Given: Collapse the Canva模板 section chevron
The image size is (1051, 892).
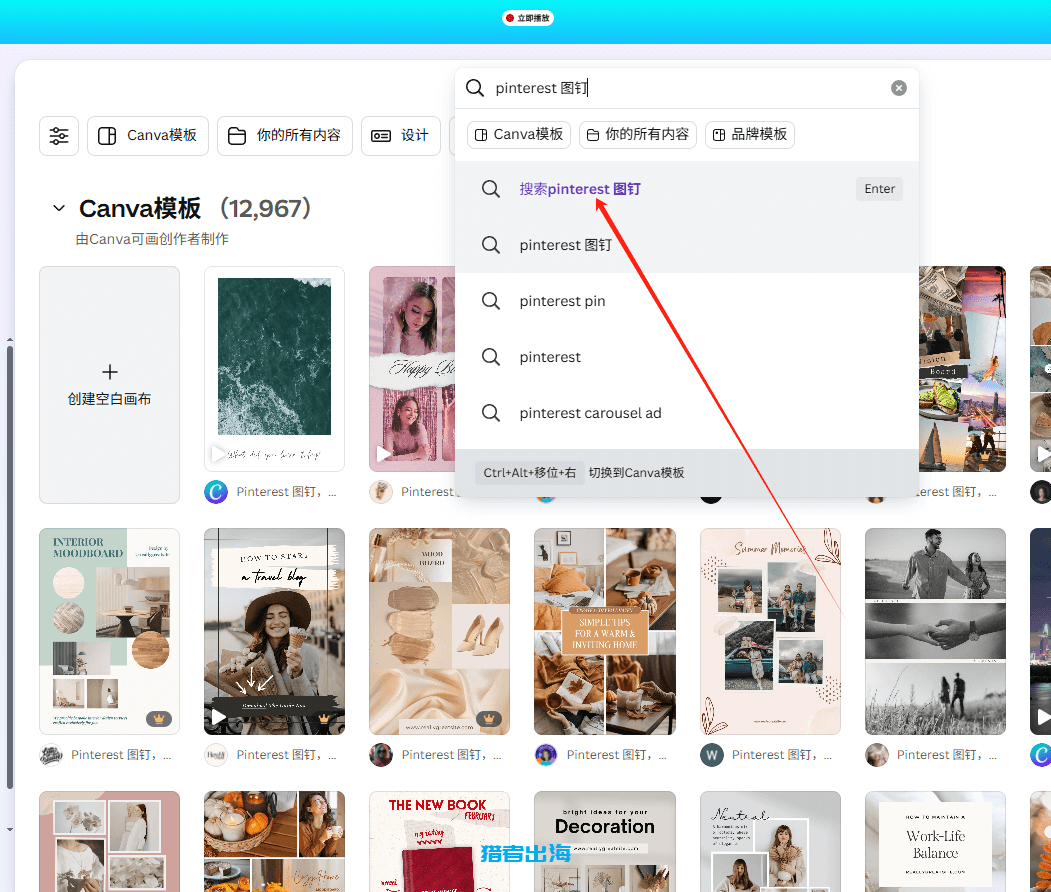Looking at the screenshot, I should tap(59, 209).
